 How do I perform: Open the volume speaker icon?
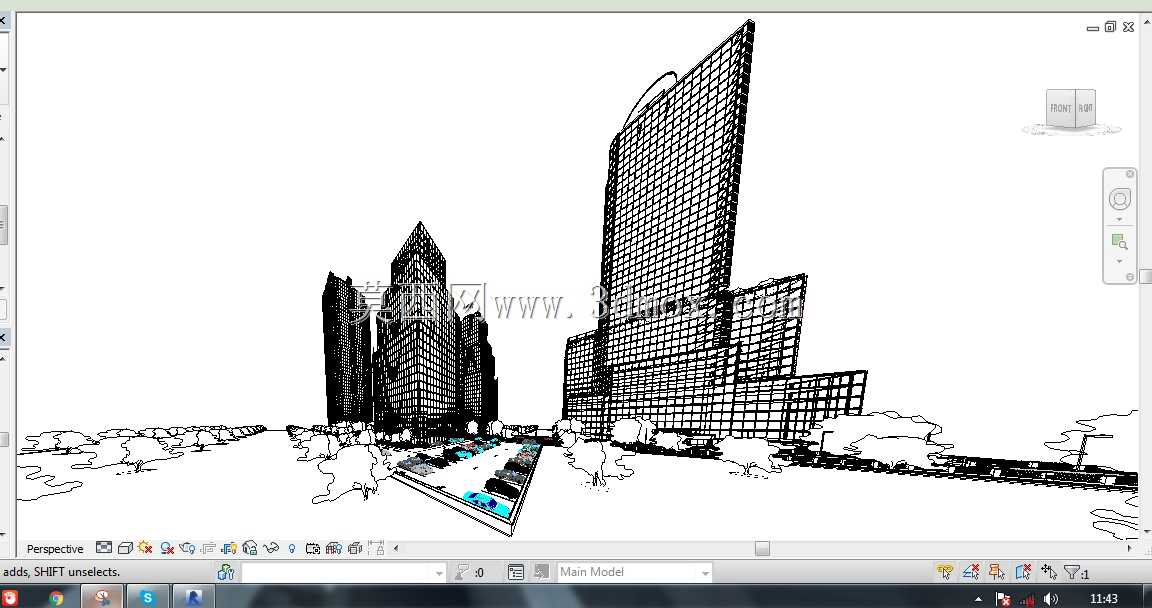point(1051,599)
